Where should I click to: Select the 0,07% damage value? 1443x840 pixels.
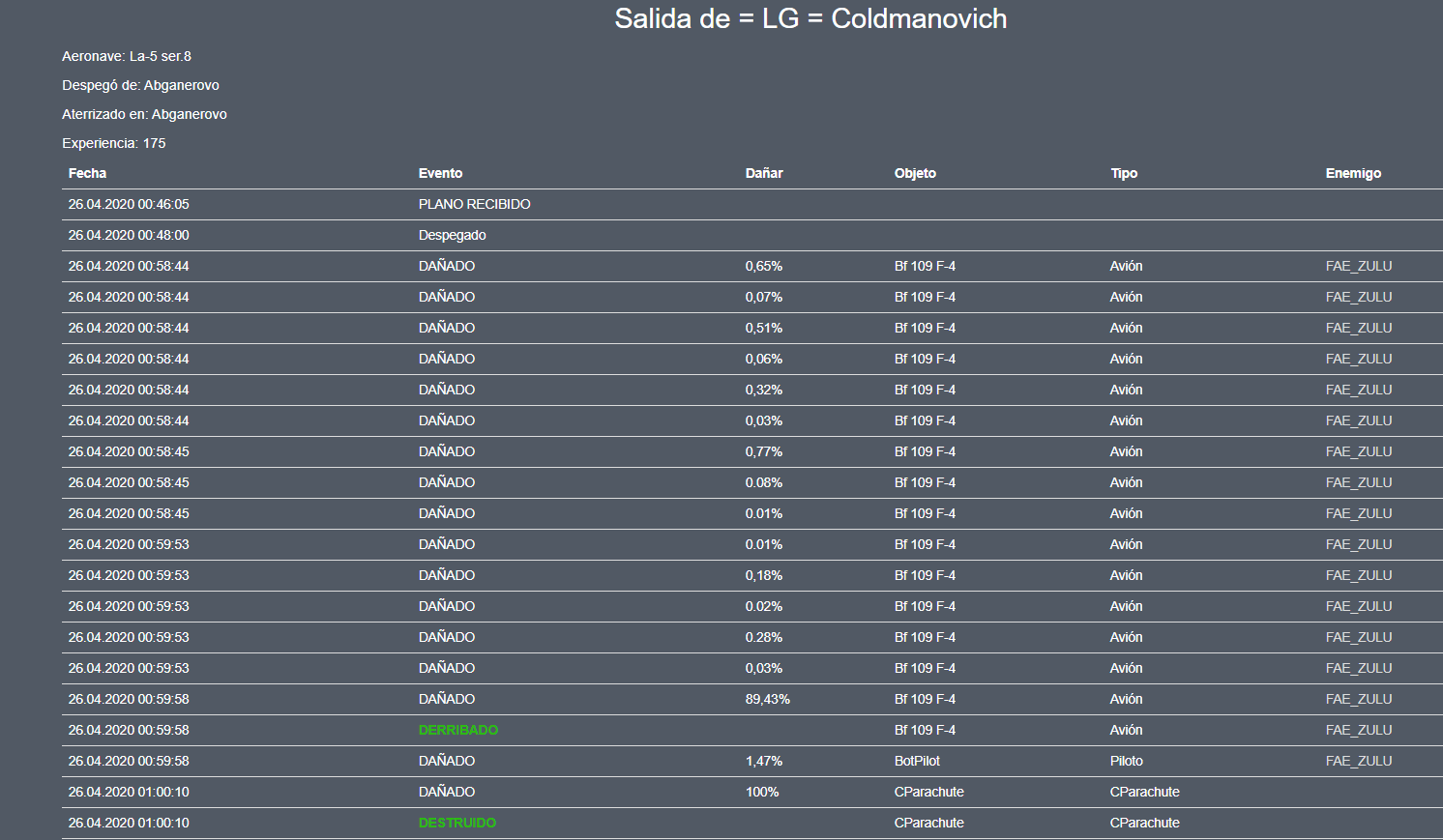click(x=764, y=297)
